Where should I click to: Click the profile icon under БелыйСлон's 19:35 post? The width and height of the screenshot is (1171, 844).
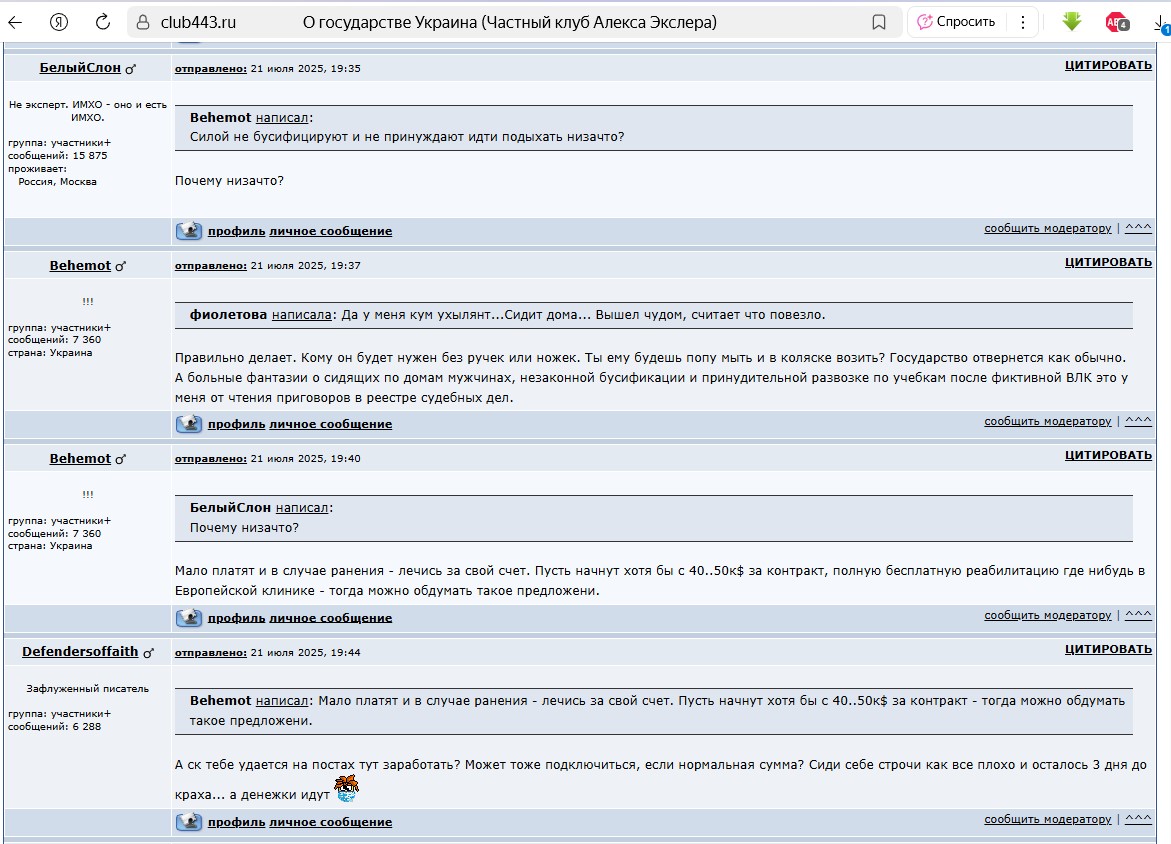[x=189, y=230]
